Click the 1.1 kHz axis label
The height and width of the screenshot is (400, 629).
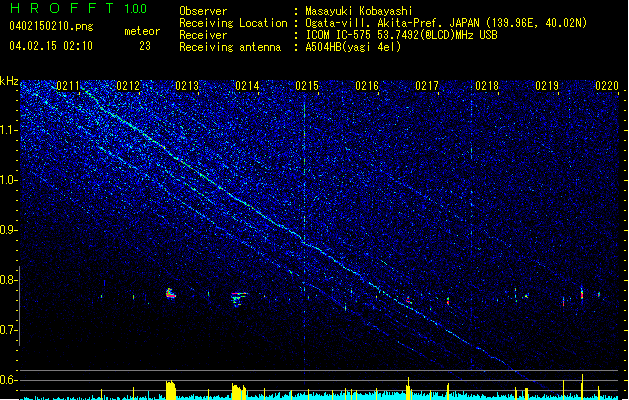click(8, 130)
